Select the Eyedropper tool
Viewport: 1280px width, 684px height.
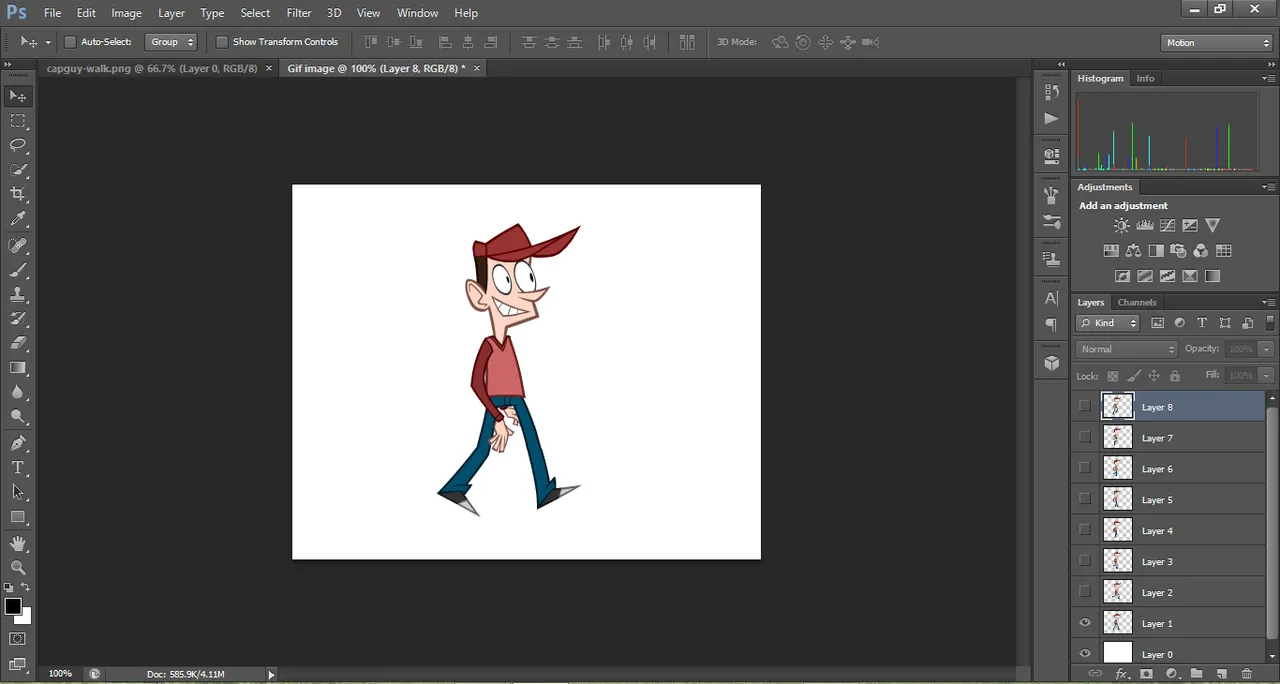pyautogui.click(x=18, y=219)
